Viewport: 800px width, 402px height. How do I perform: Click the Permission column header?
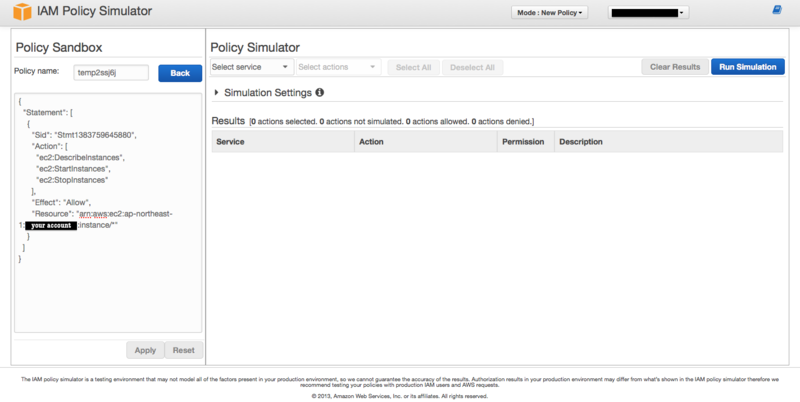[526, 141]
